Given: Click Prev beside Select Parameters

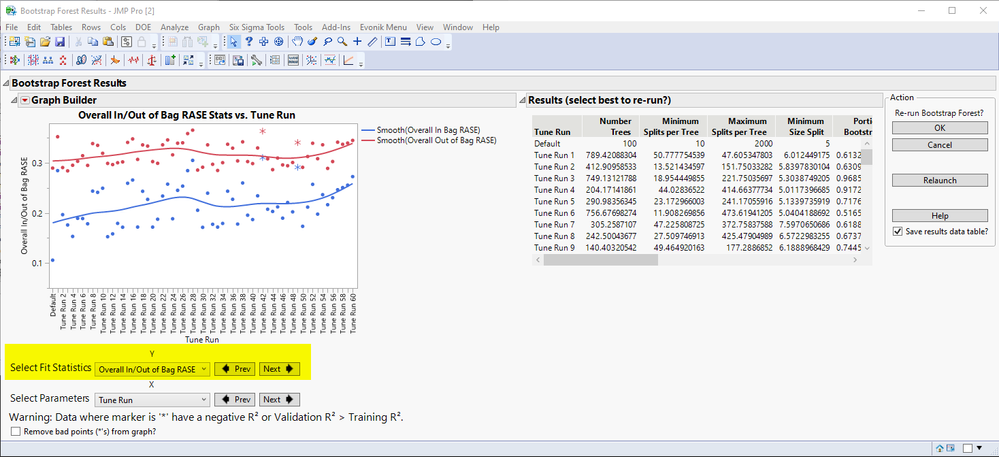Looking at the screenshot, I should pyautogui.click(x=235, y=400).
